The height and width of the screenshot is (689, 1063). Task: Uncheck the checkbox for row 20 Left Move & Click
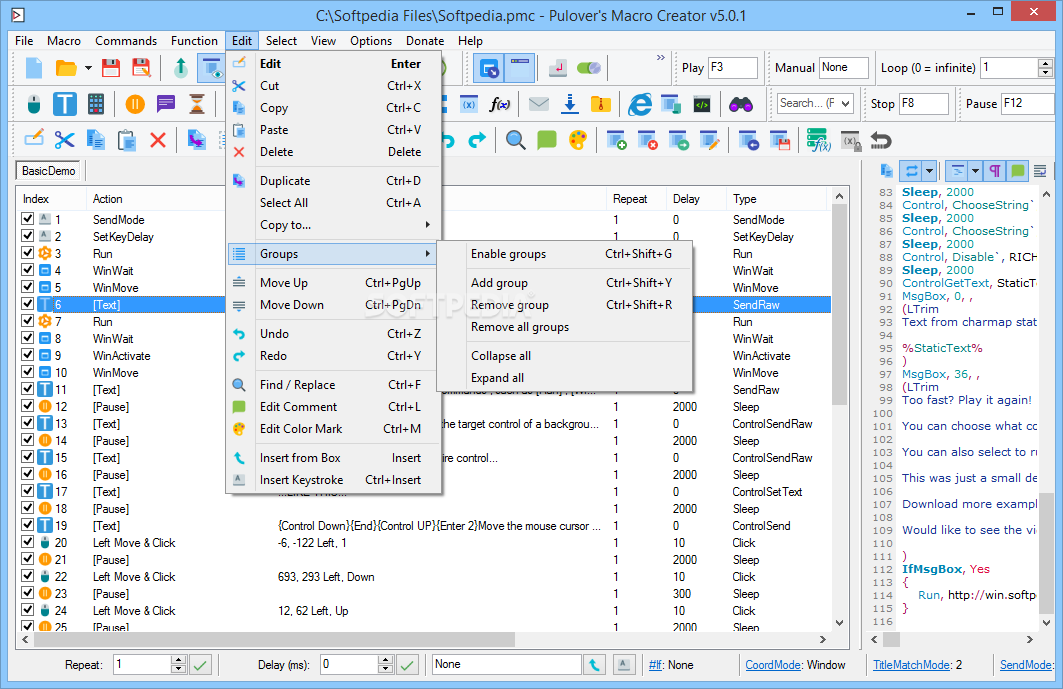tap(27, 542)
